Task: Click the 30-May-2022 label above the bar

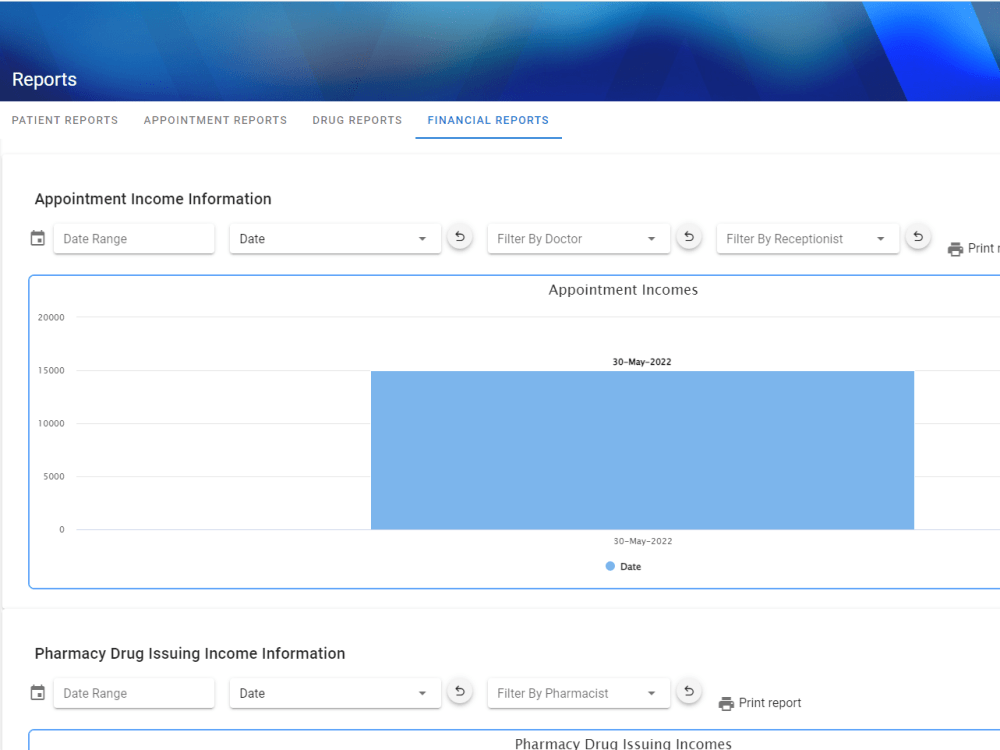Action: 642,362
